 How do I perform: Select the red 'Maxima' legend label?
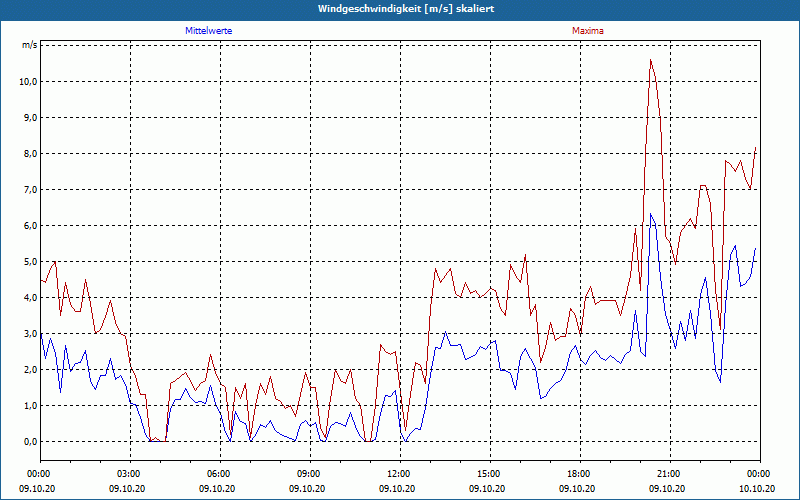(x=588, y=31)
